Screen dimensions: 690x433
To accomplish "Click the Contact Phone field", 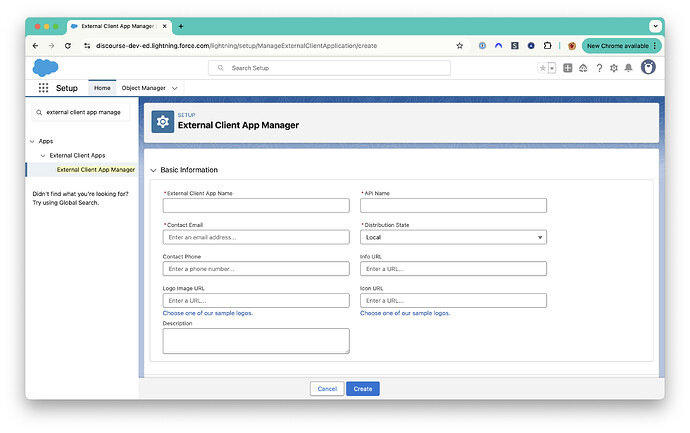I will coord(256,269).
